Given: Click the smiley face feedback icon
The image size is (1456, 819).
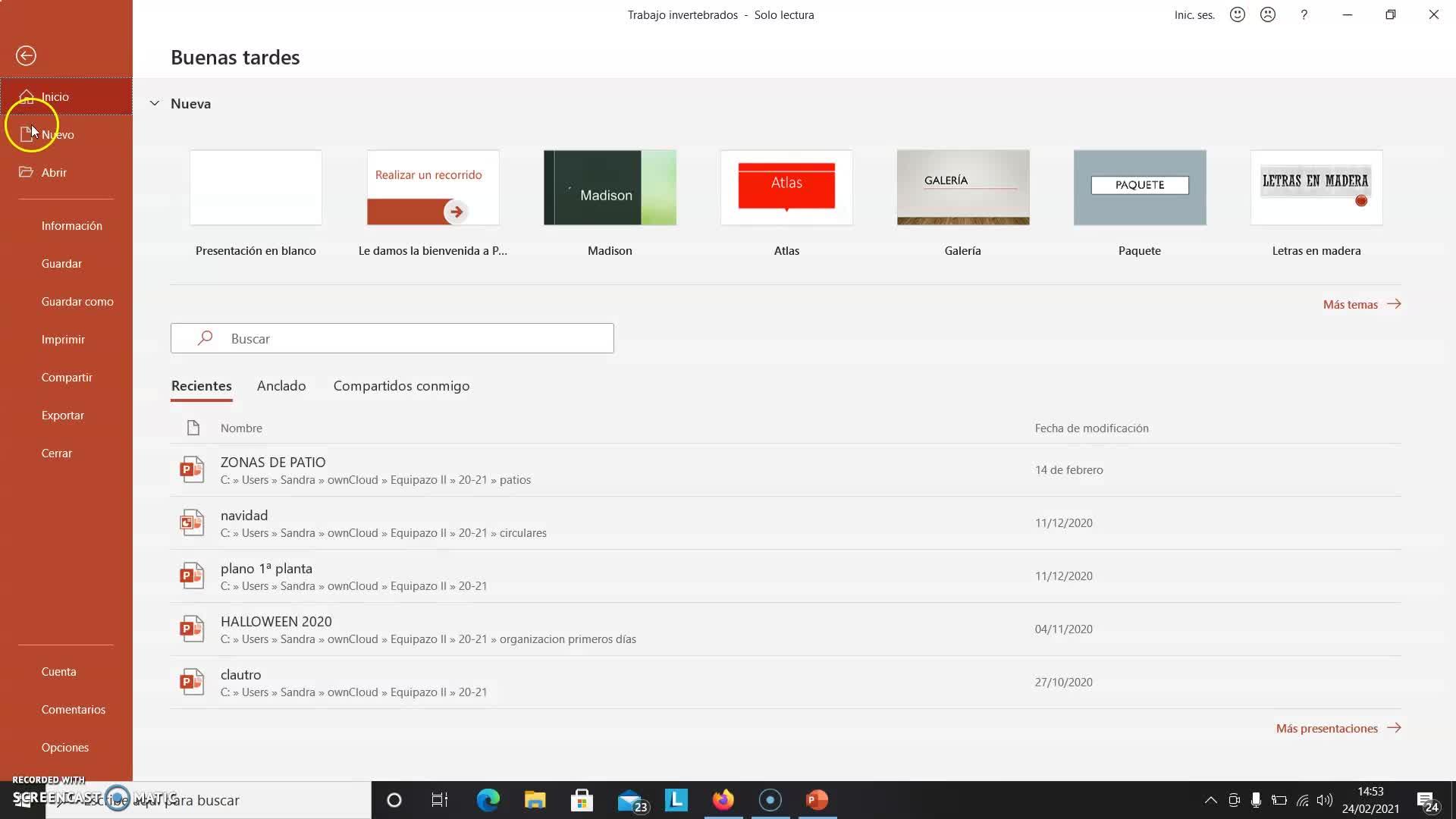Looking at the screenshot, I should (x=1238, y=14).
